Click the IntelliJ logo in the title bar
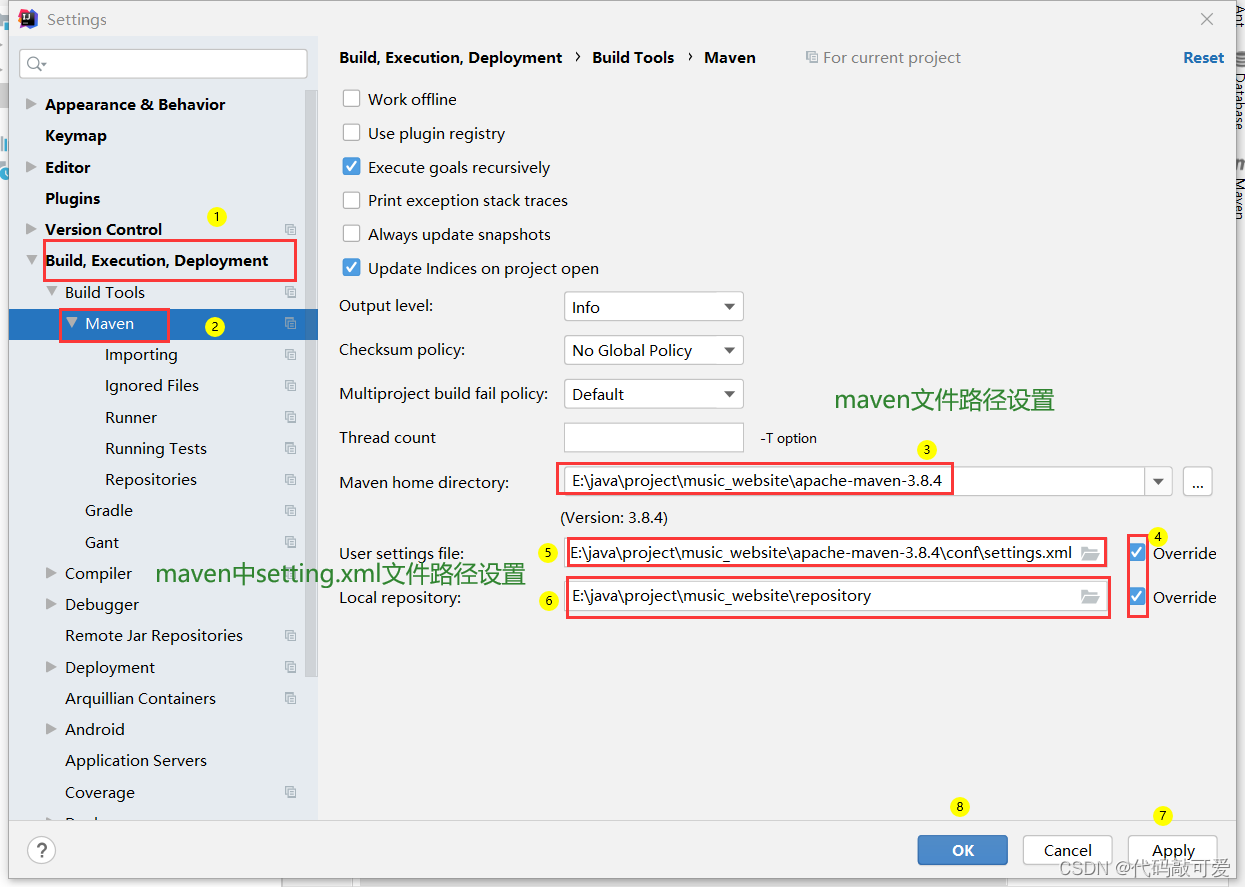The image size is (1245, 887). pyautogui.click(x=28, y=19)
